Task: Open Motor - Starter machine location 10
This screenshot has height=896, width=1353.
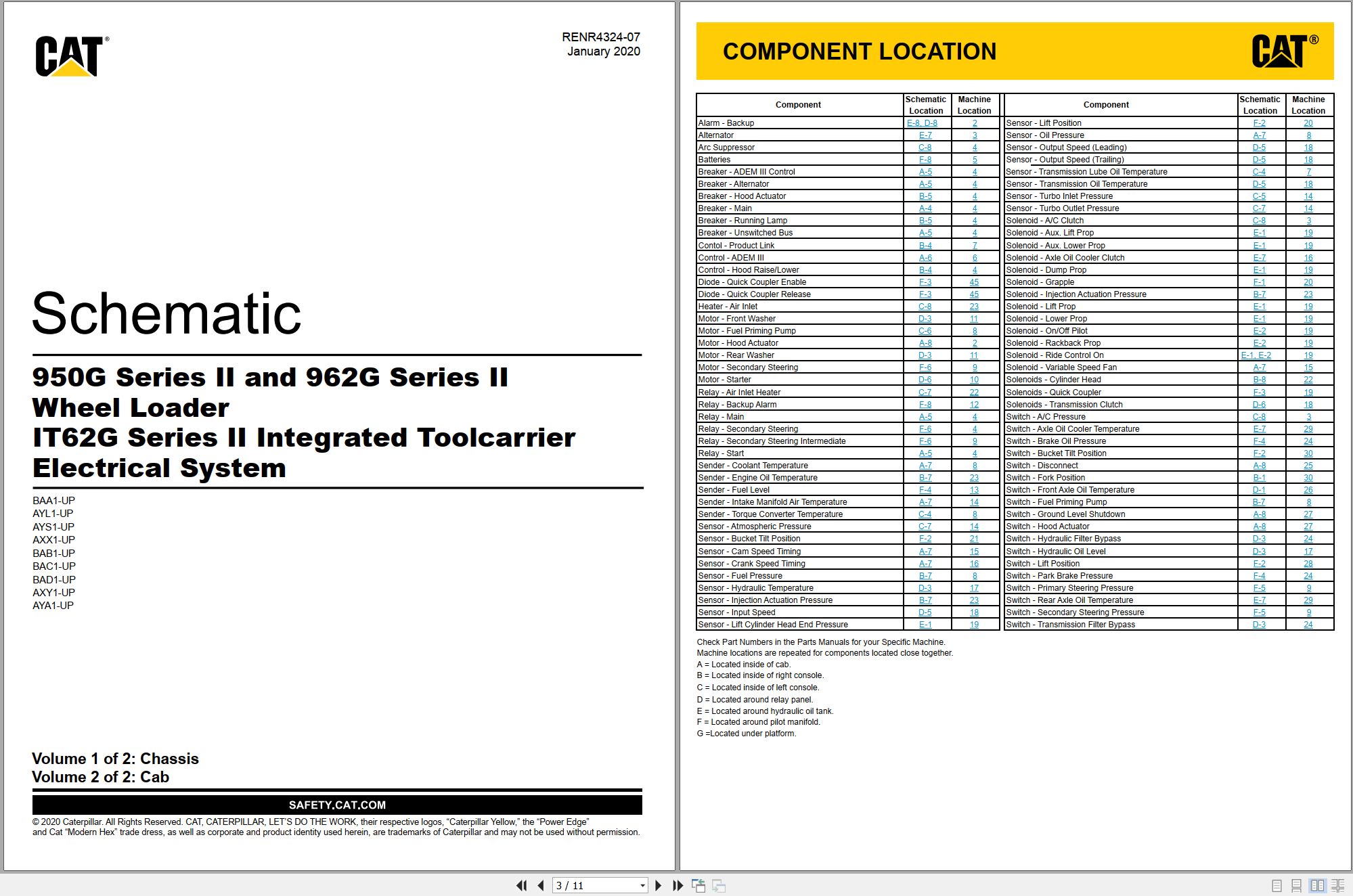Action: click(974, 380)
